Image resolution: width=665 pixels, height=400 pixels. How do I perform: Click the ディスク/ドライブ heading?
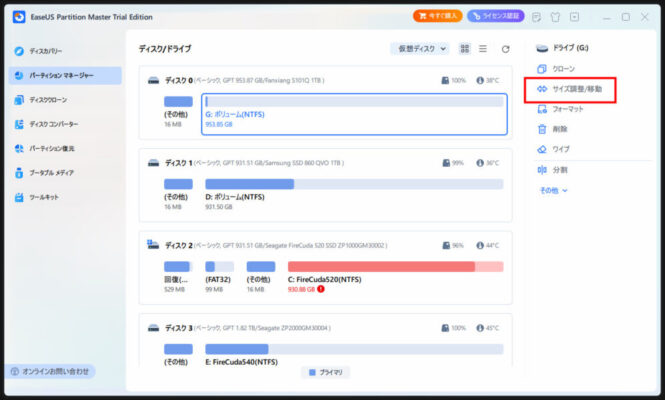coord(165,49)
